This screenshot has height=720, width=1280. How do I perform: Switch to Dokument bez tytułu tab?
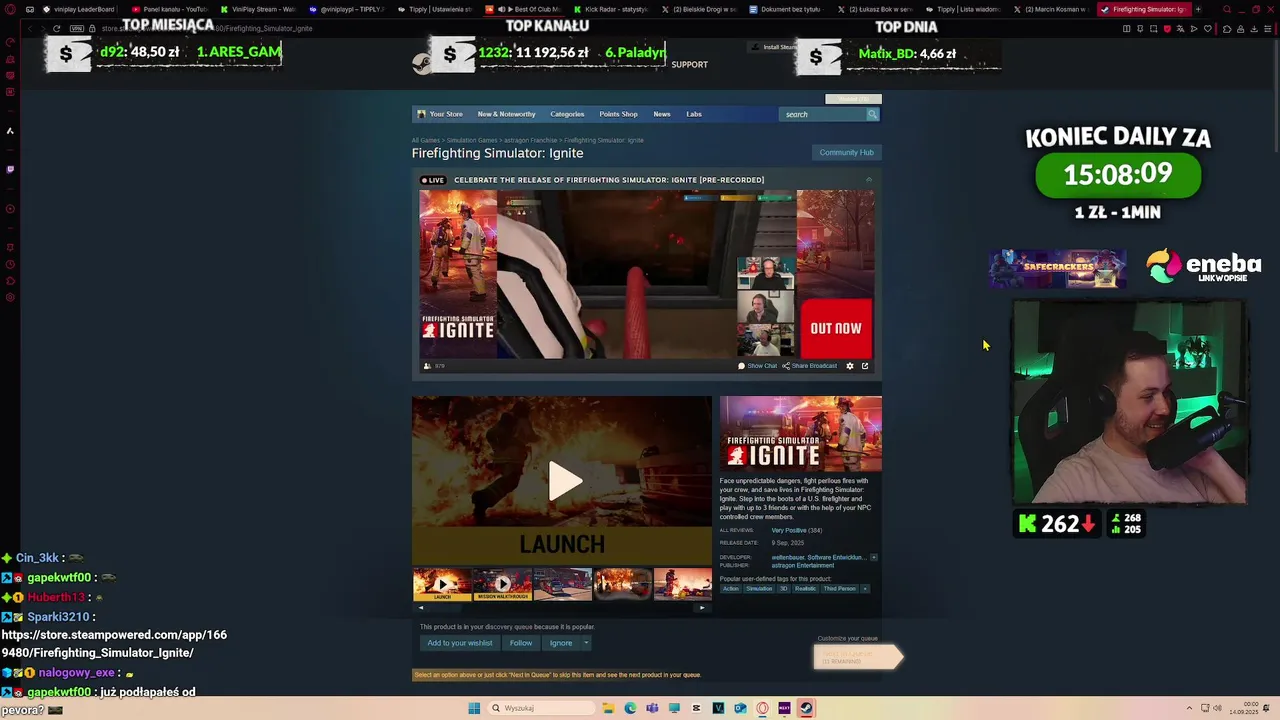[x=787, y=9]
